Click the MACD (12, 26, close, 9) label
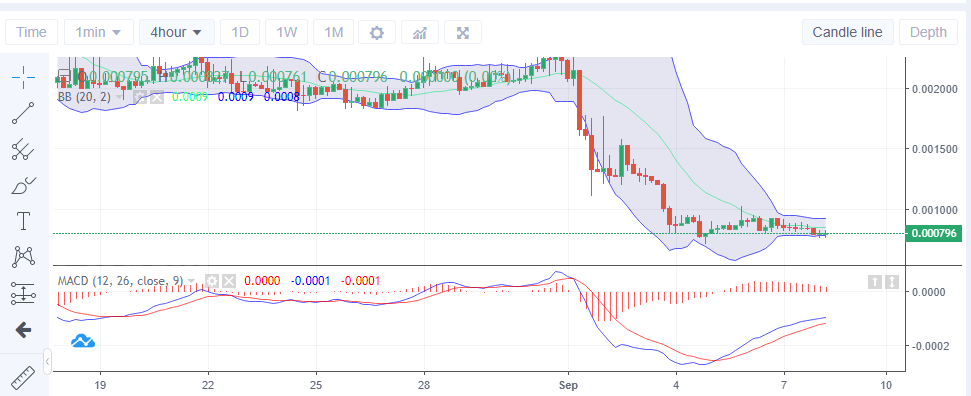This screenshot has width=971, height=396. pyautogui.click(x=121, y=281)
